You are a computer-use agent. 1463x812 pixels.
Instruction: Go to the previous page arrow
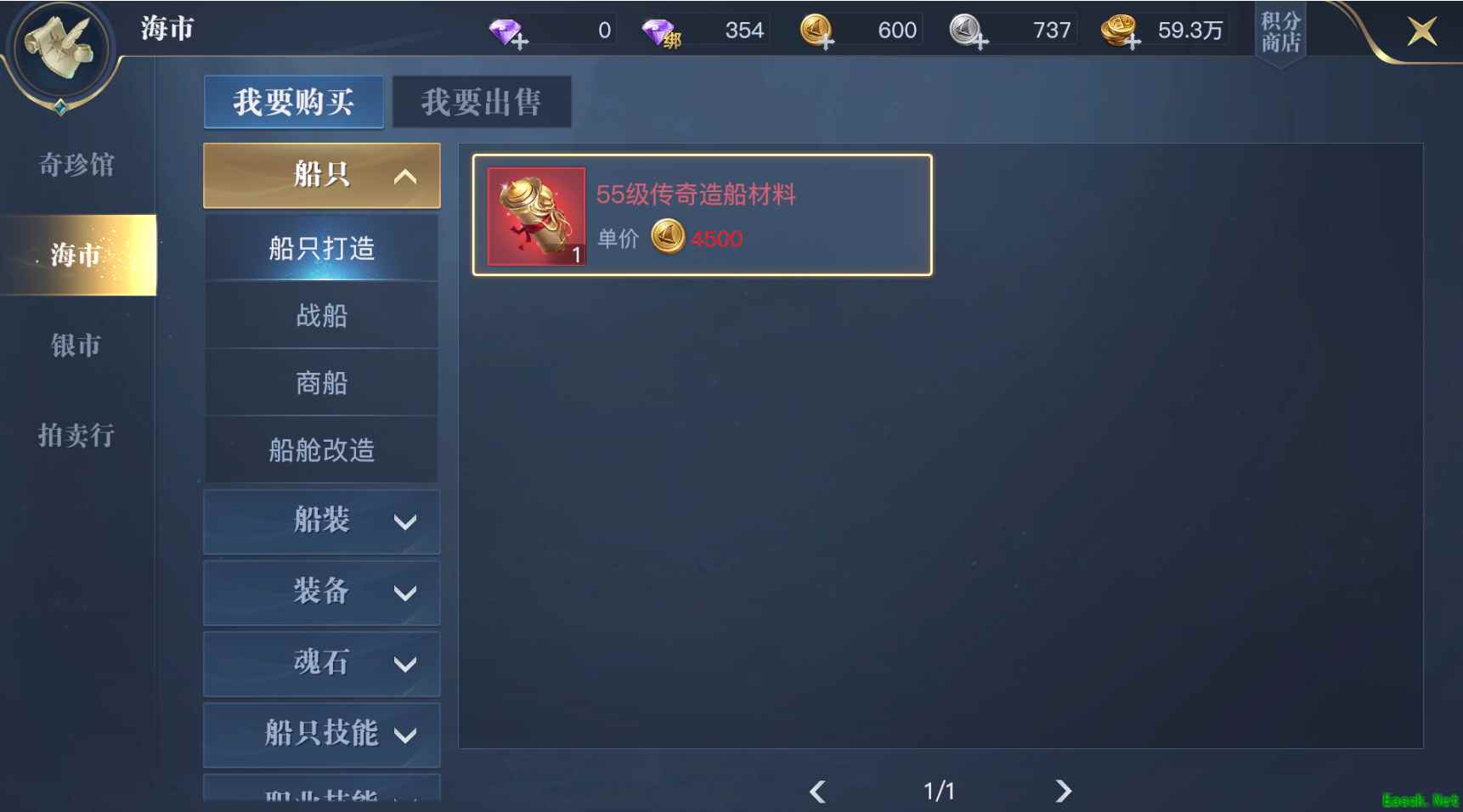tap(817, 791)
